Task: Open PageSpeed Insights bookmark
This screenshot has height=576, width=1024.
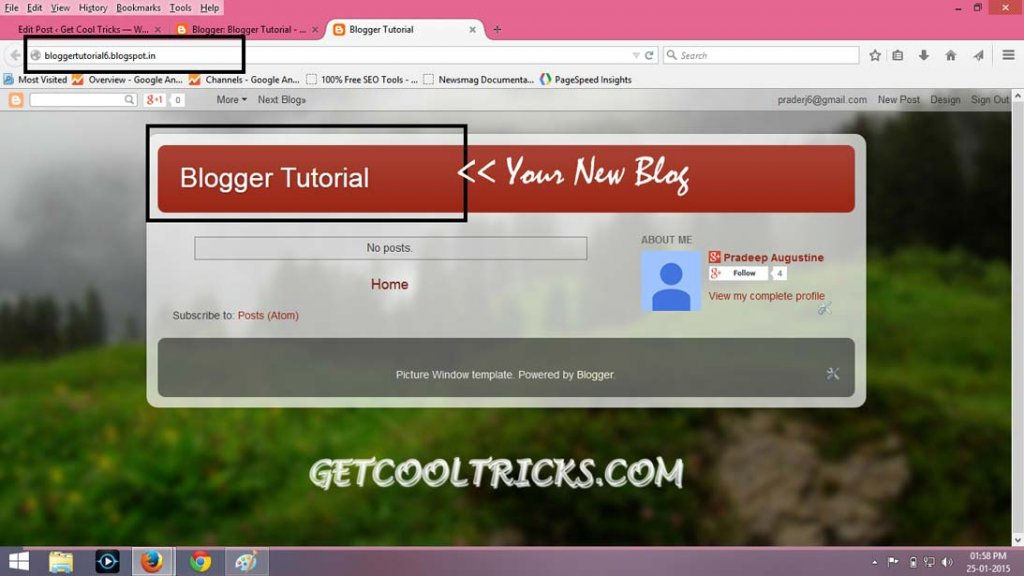Action: tap(585, 80)
